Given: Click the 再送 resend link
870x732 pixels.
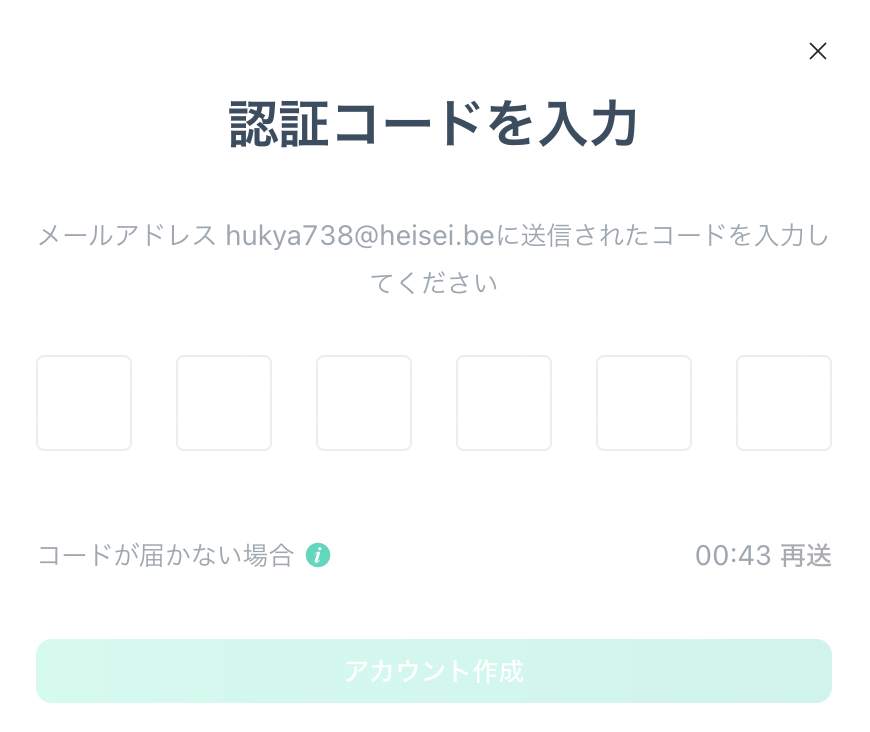Looking at the screenshot, I should [x=806, y=556].
